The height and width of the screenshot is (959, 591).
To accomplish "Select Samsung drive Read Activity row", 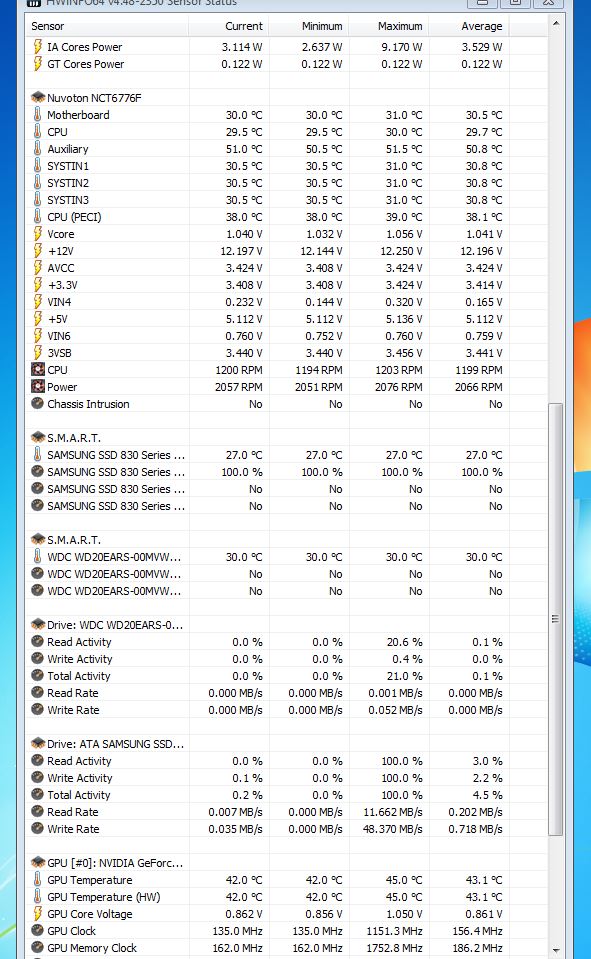I will pos(268,761).
